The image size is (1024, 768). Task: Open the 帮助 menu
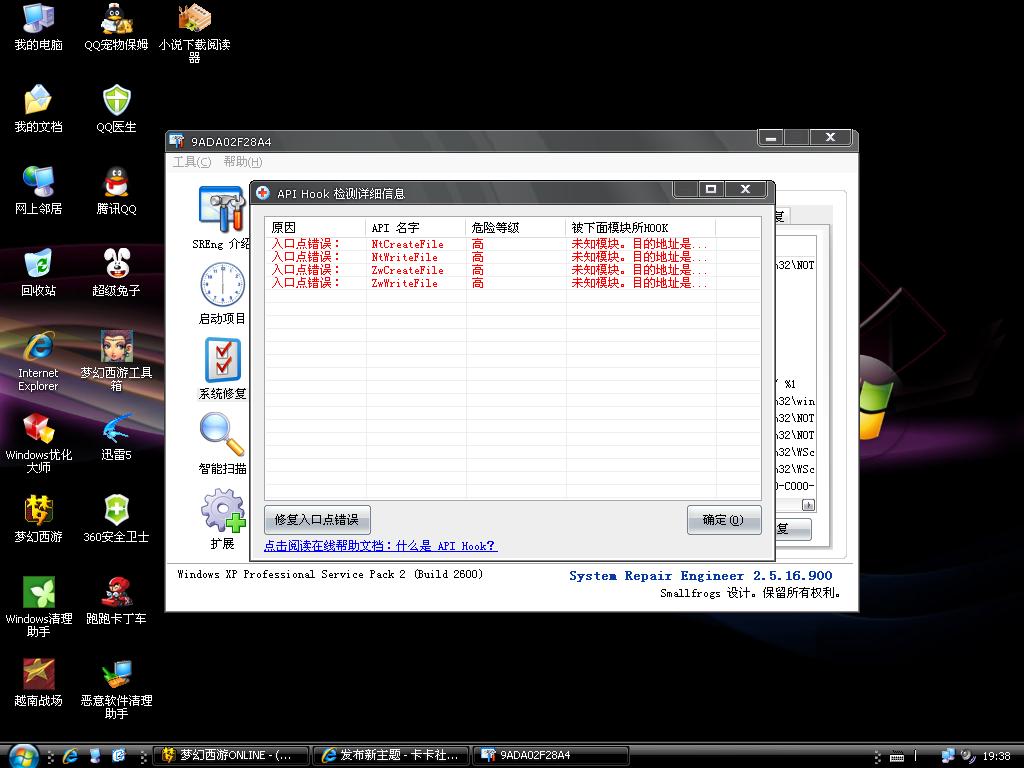242,162
